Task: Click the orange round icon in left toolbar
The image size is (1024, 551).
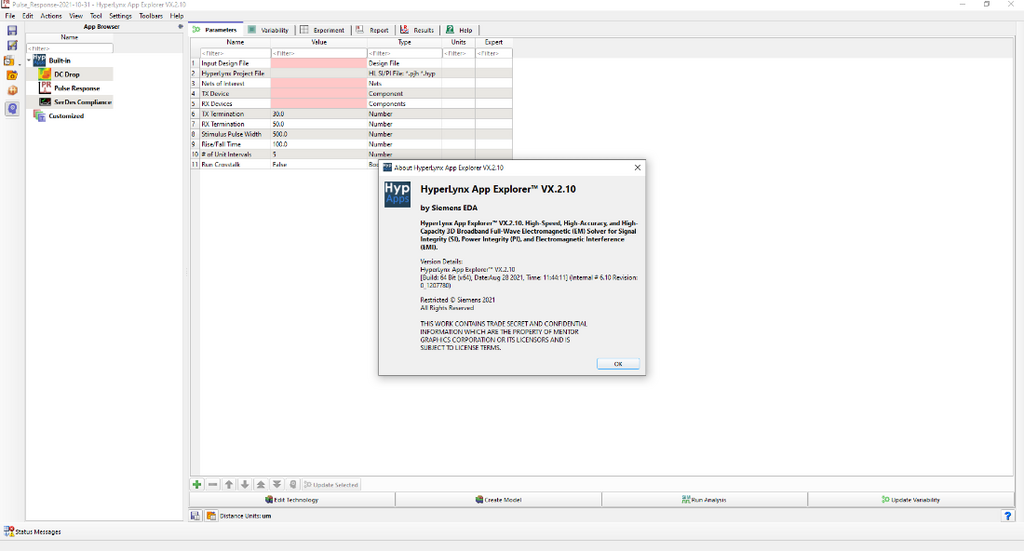Action: (12, 91)
